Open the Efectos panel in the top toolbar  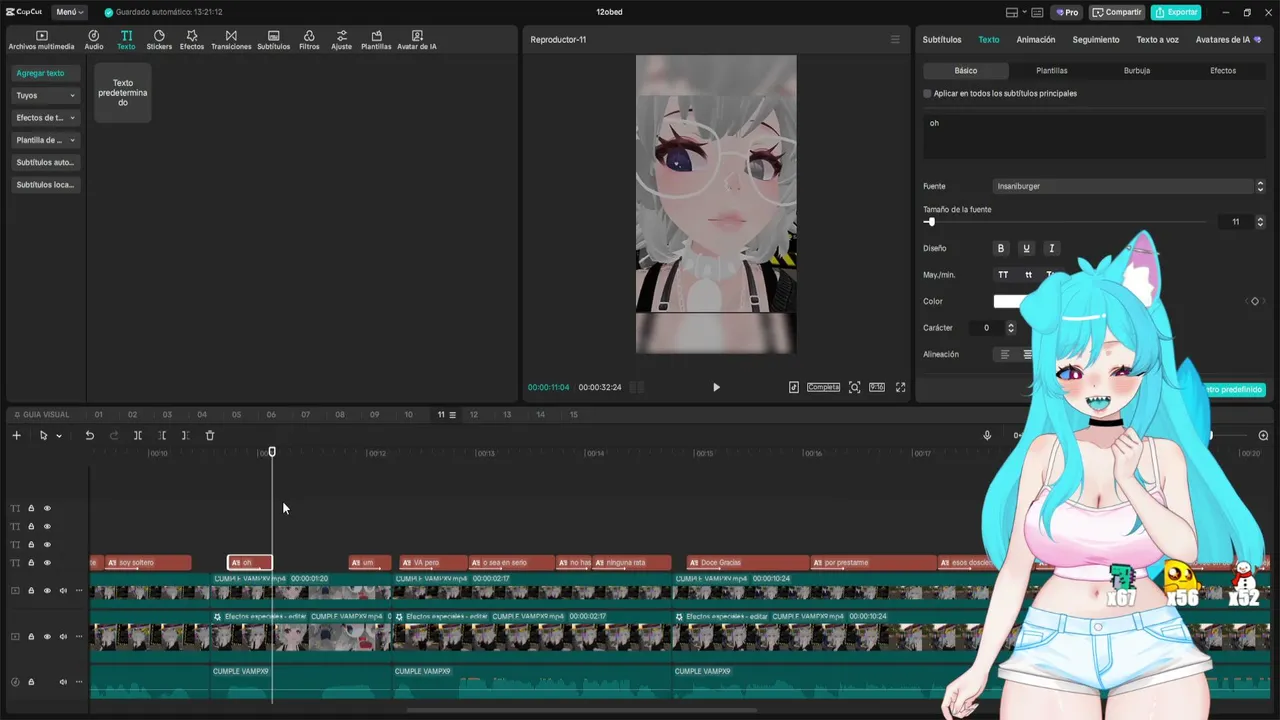click(192, 40)
